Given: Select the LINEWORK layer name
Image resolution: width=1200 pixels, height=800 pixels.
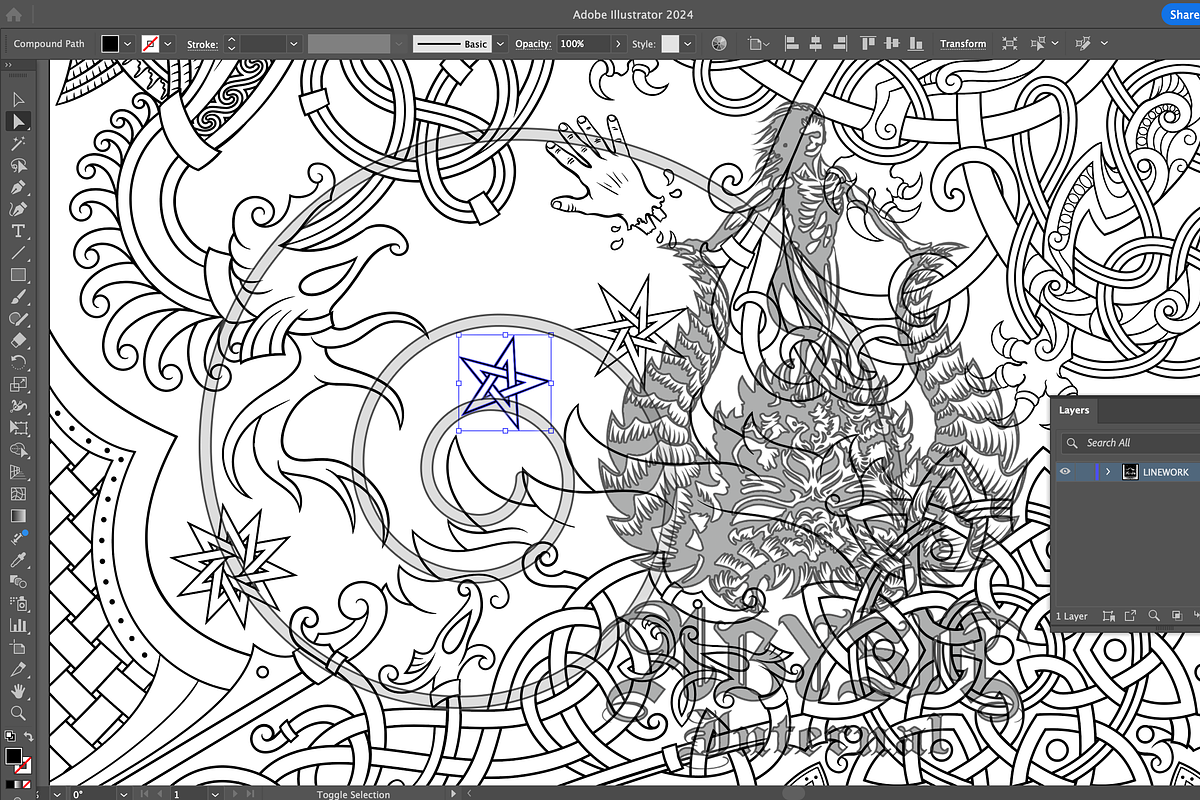Looking at the screenshot, I should (x=1166, y=471).
